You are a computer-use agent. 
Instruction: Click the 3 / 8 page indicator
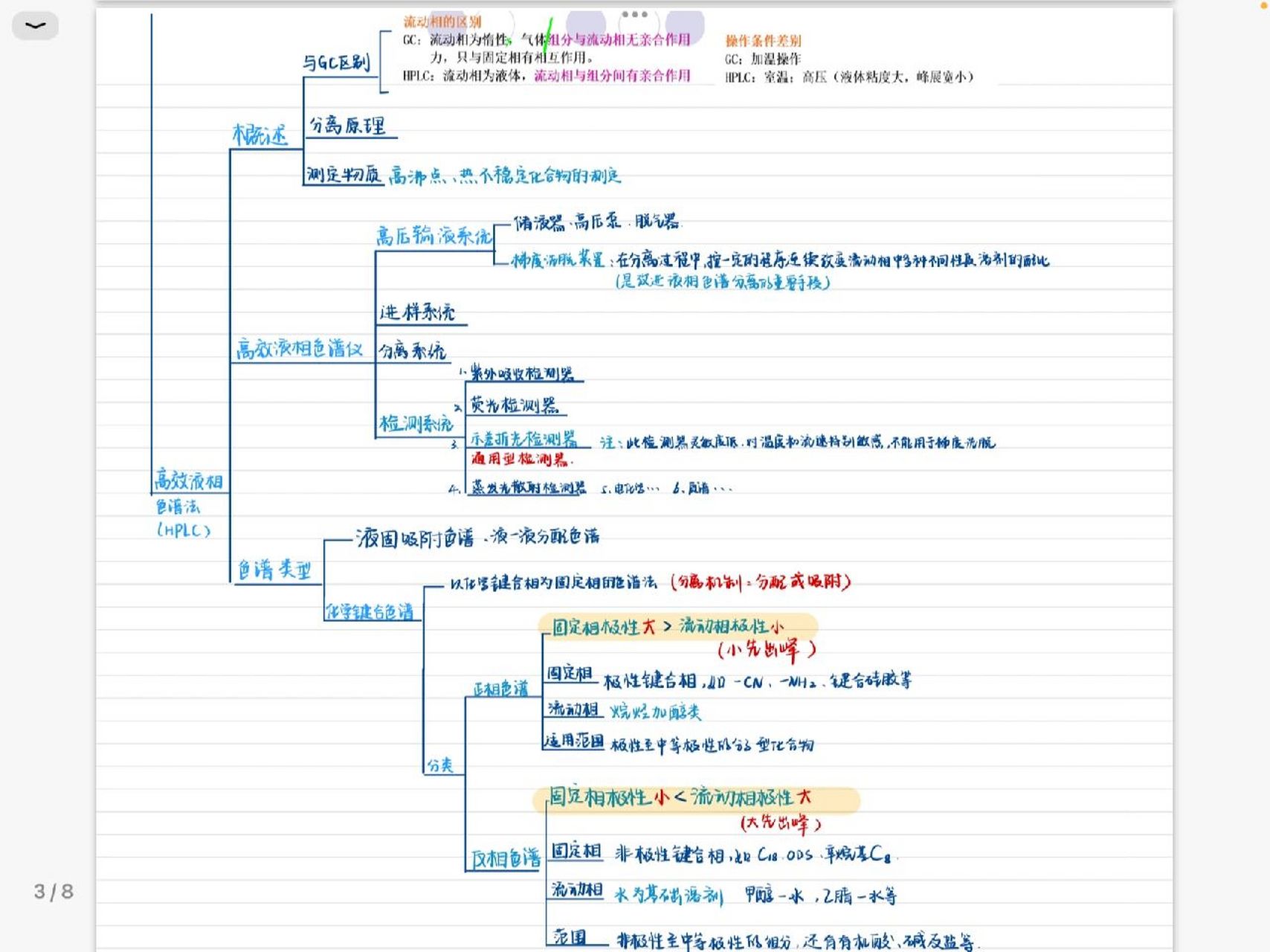click(x=54, y=891)
